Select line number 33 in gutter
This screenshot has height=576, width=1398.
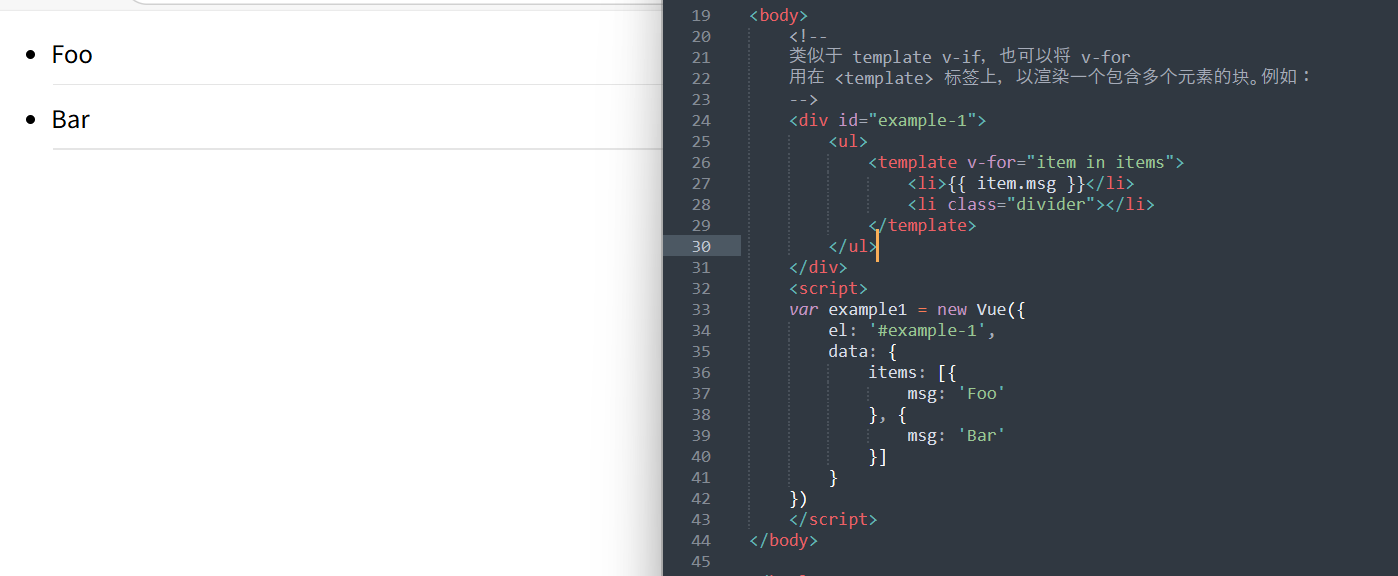(701, 309)
